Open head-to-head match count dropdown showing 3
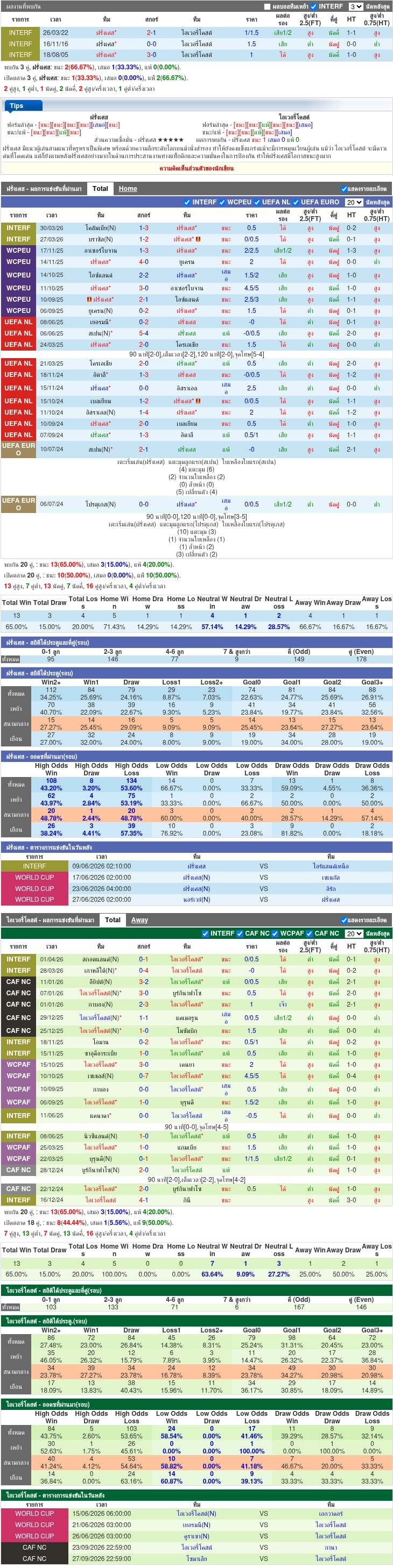The height and width of the screenshot is (1568, 393). (x=355, y=6)
